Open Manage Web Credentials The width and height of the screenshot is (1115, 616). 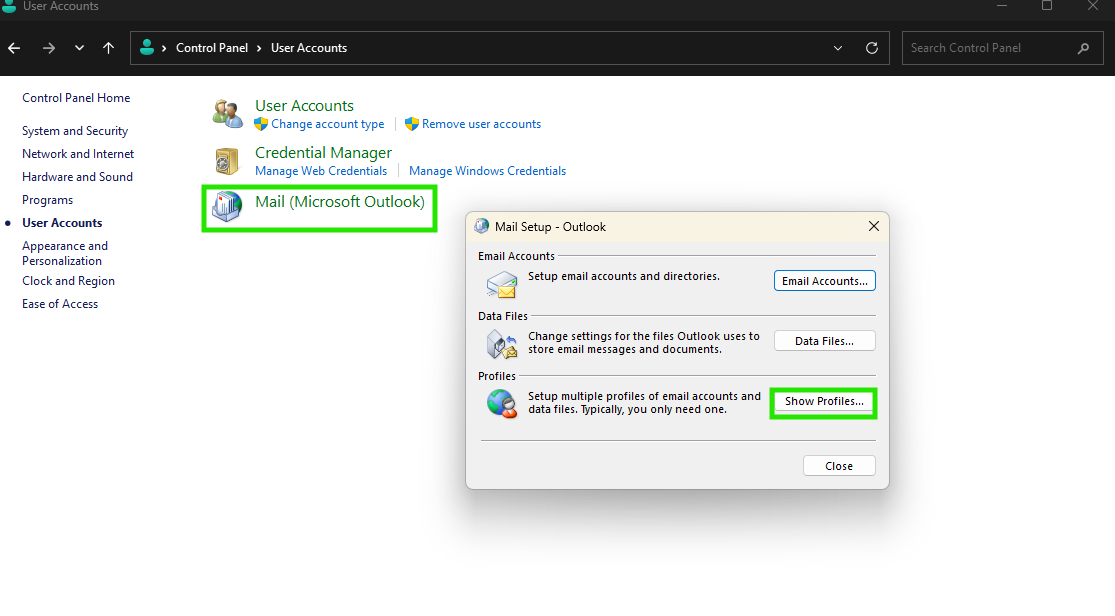(321, 171)
